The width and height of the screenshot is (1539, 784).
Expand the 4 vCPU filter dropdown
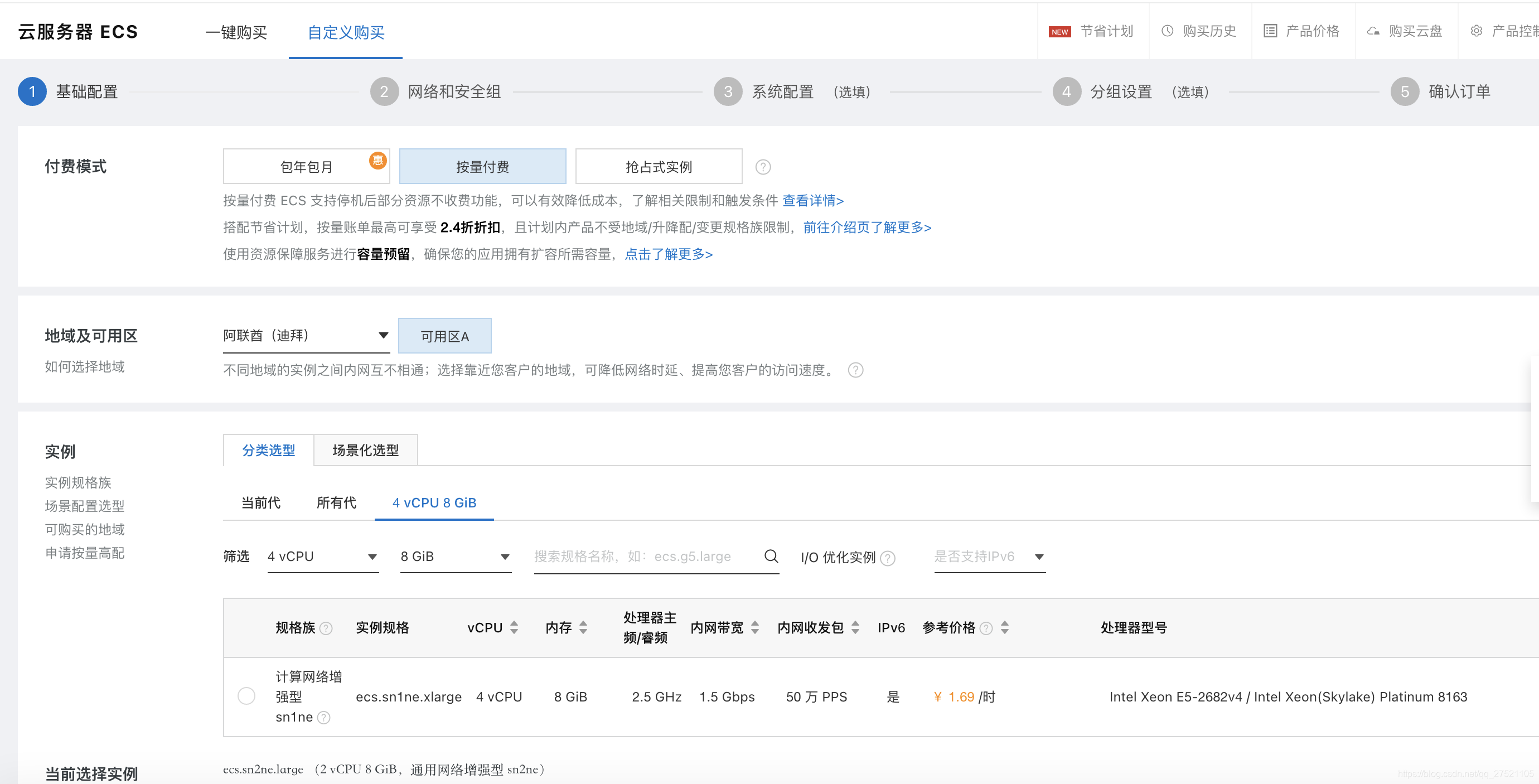323,556
